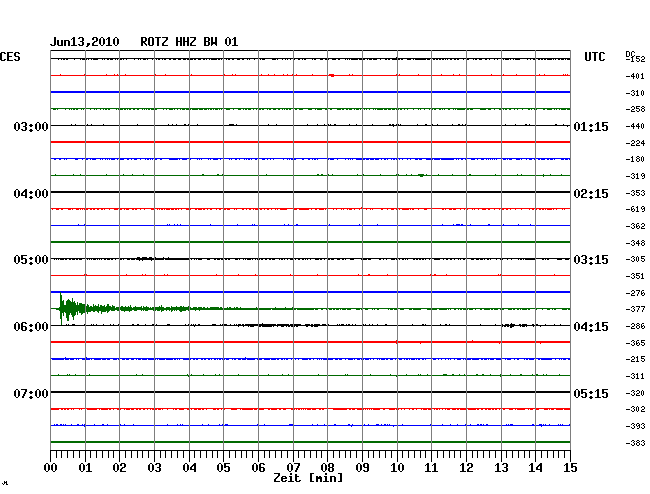Click the DC offset value "-619"
Screen dimensions: 650x494
pyautogui.click(x=635, y=209)
